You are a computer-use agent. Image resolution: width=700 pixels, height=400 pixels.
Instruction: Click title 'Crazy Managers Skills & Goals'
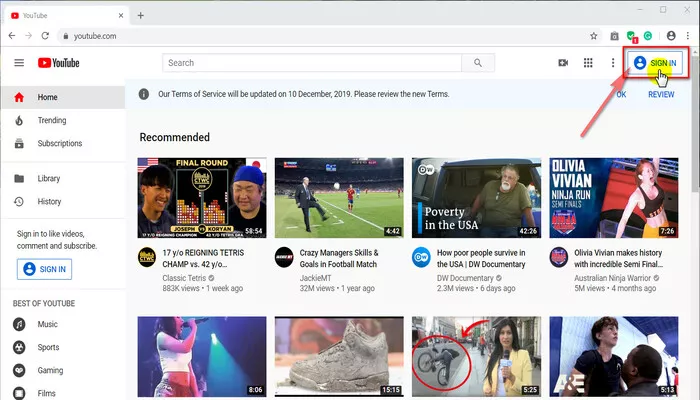tap(339, 258)
